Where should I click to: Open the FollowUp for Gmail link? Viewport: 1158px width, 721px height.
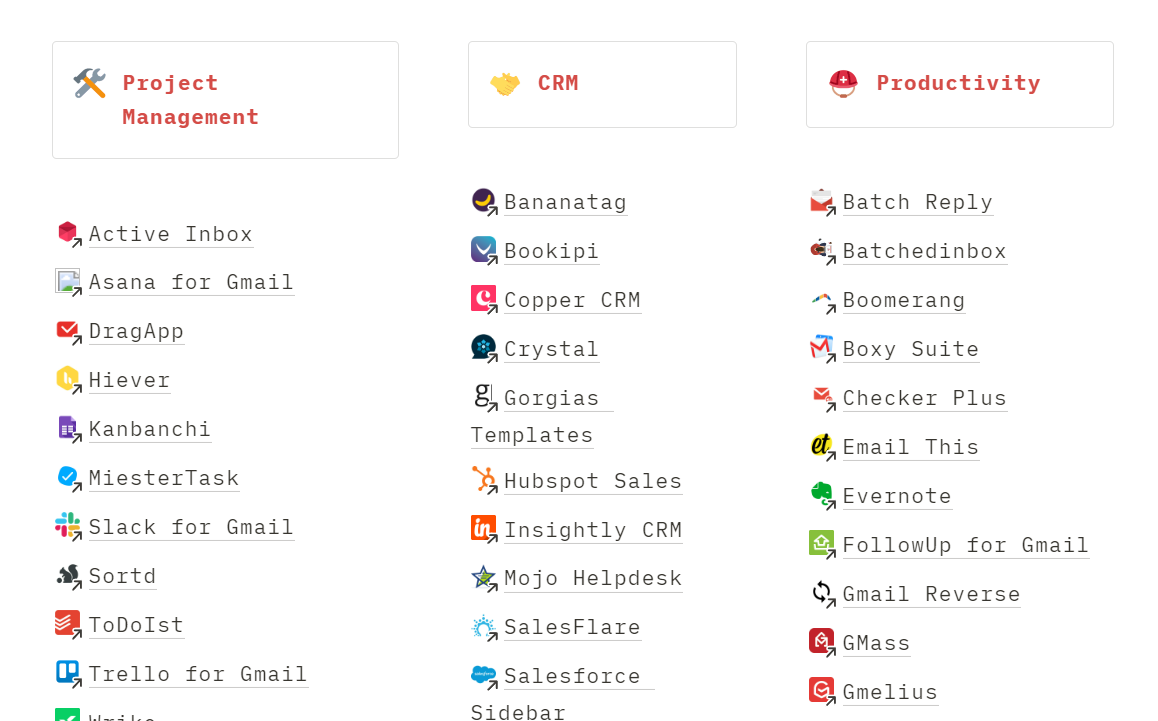pyautogui.click(x=965, y=544)
